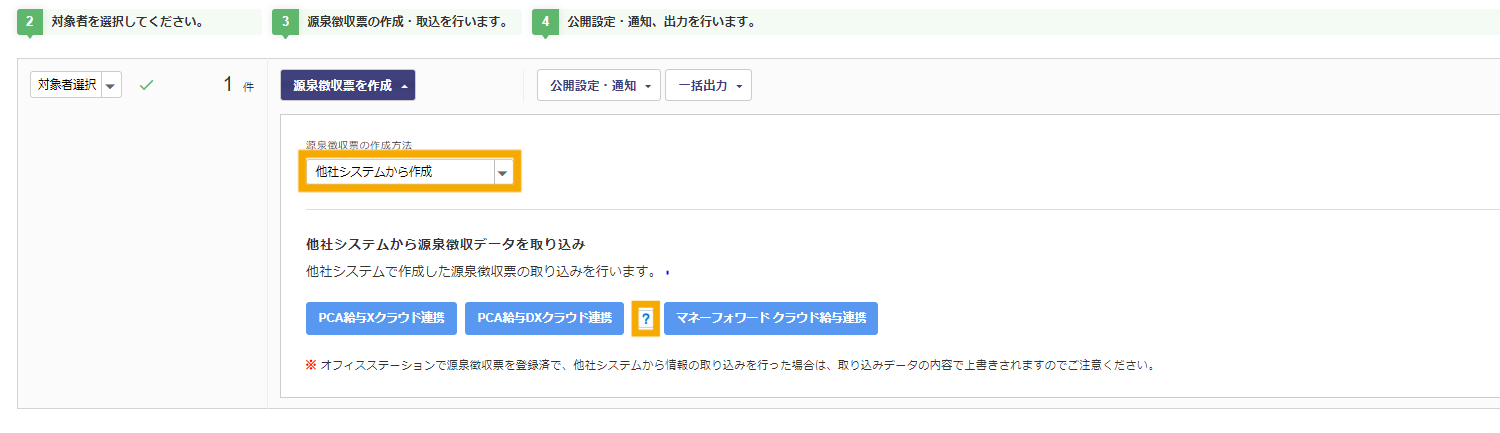This screenshot has width=1500, height=433.
Task: Open the 公開設定・通知 dropdown
Action: [599, 86]
